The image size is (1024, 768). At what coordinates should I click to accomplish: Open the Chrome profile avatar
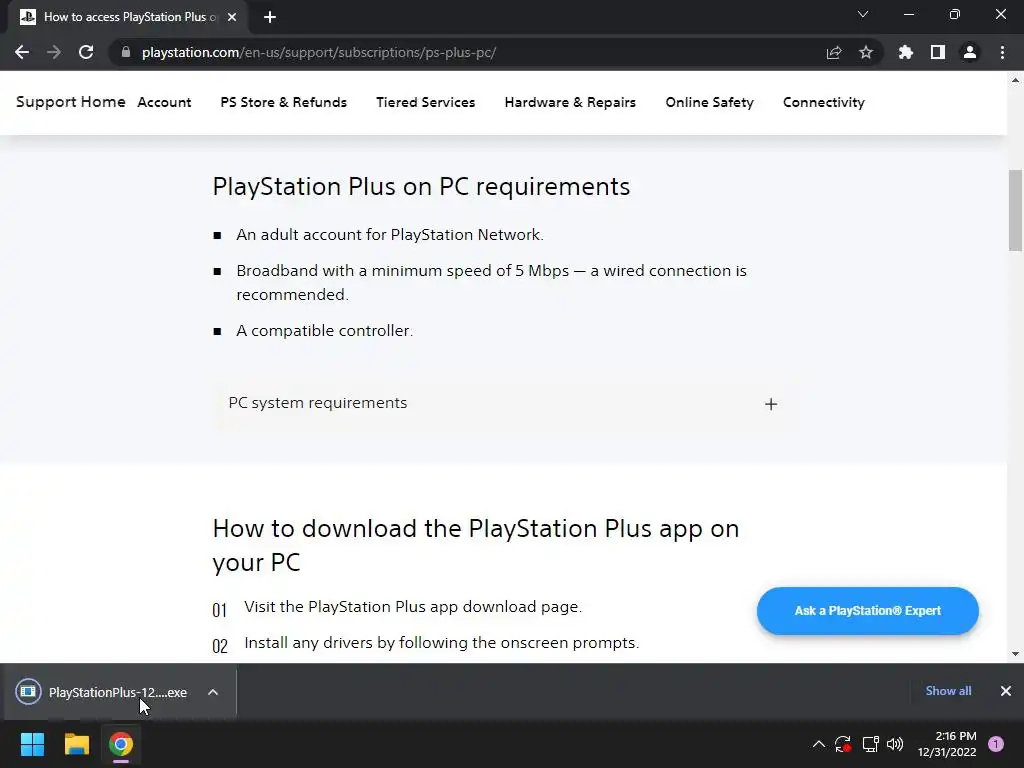970,52
